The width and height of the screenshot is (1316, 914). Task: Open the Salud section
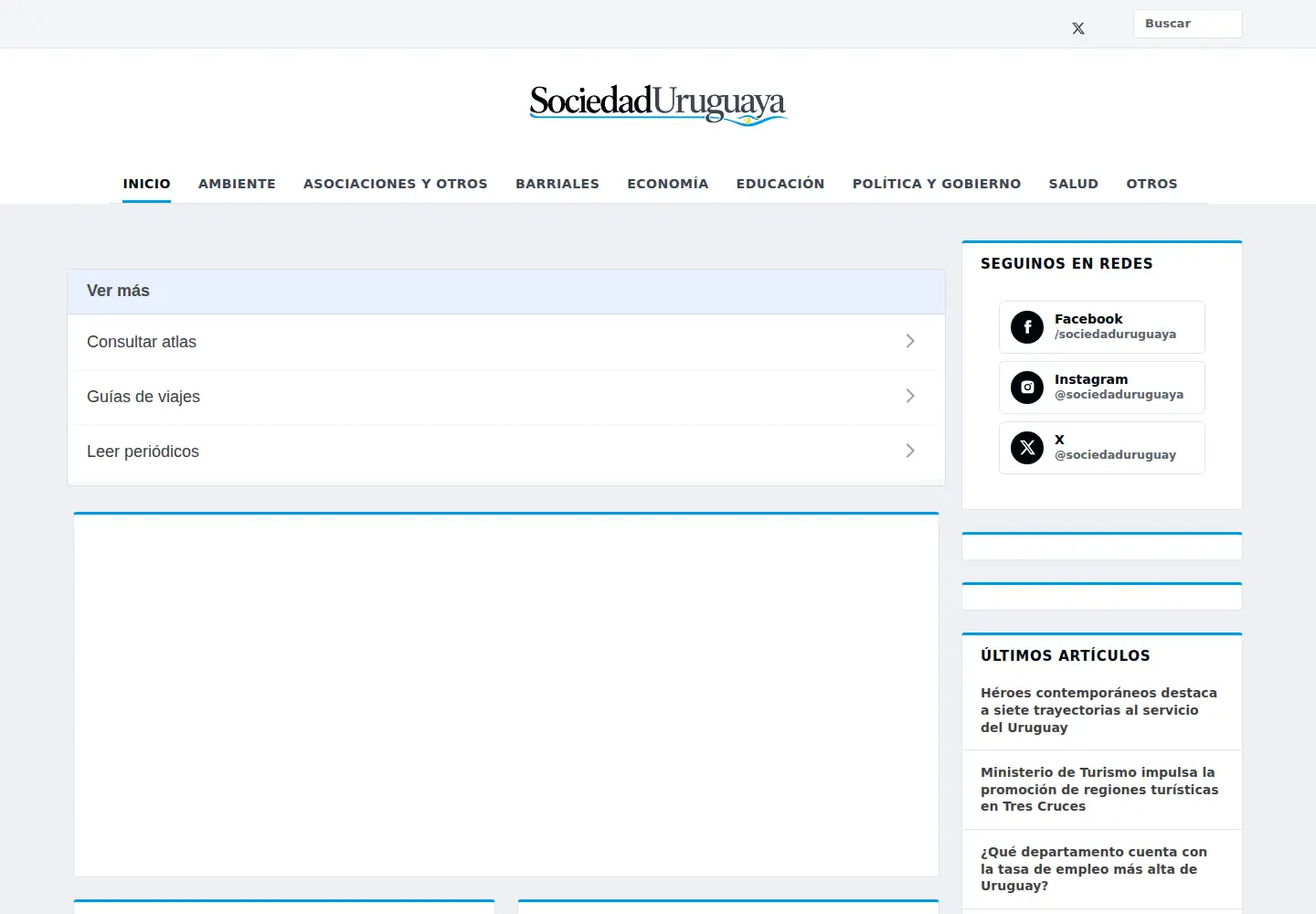point(1074,184)
